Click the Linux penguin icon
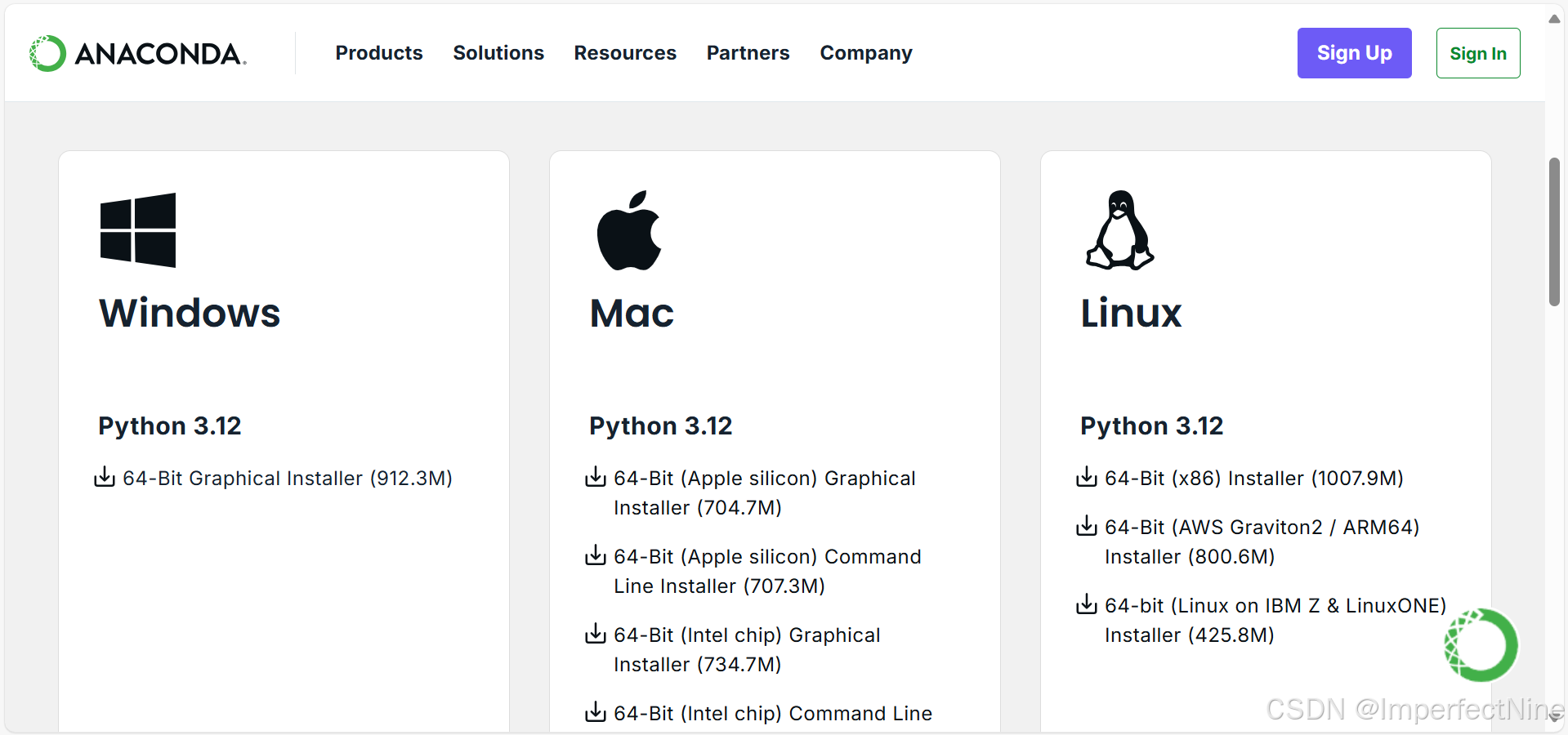This screenshot has width=1568, height=735. (1120, 230)
